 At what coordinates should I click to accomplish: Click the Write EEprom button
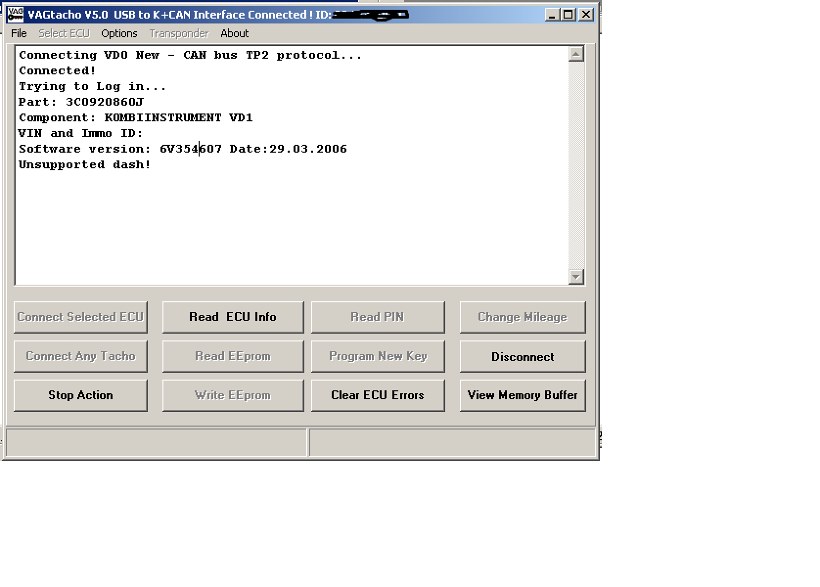[x=233, y=395]
